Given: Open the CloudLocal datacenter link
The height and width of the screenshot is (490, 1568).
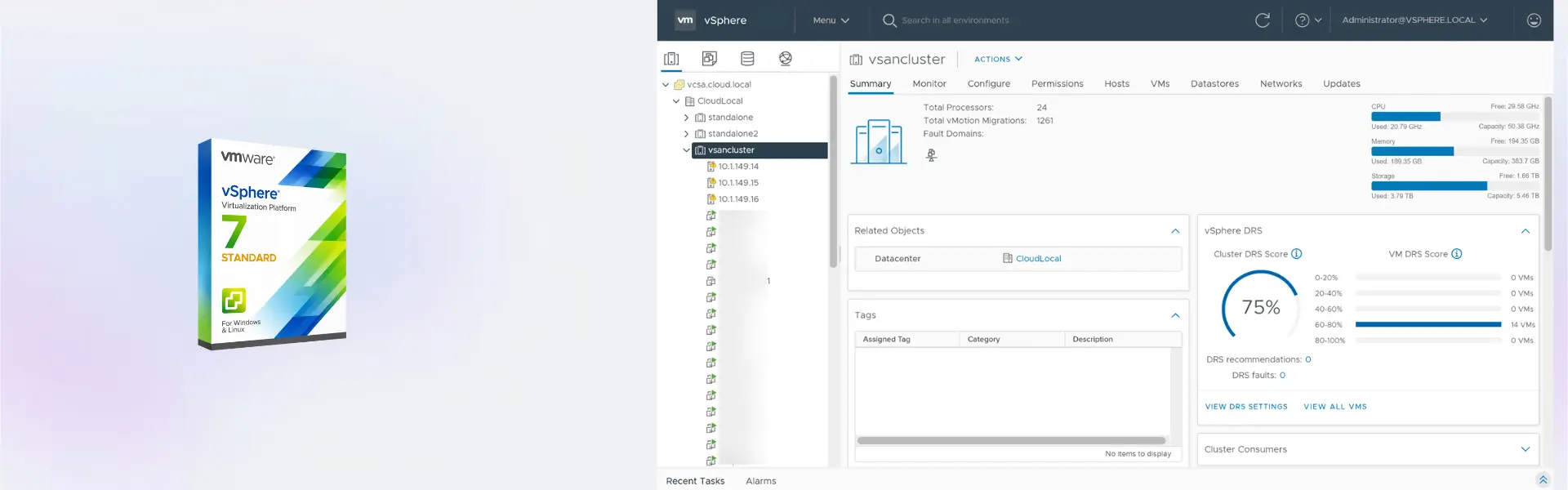Looking at the screenshot, I should click(1038, 259).
